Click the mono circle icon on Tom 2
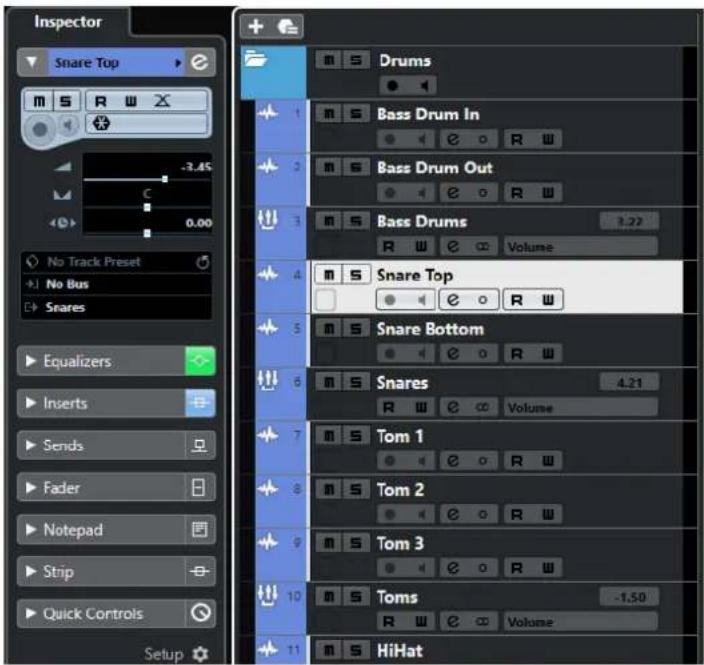This screenshot has height=665, width=704. coord(483,515)
